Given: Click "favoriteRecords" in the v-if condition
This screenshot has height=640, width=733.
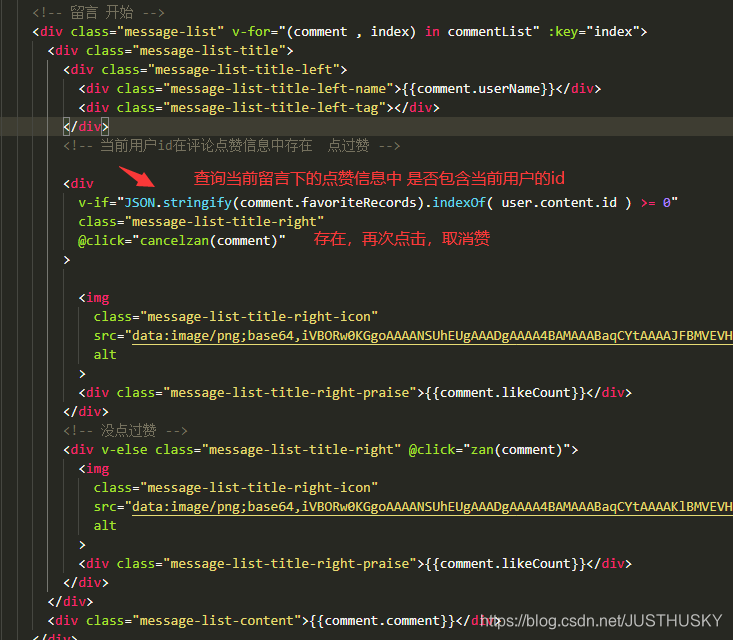Looking at the screenshot, I should tap(359, 202).
